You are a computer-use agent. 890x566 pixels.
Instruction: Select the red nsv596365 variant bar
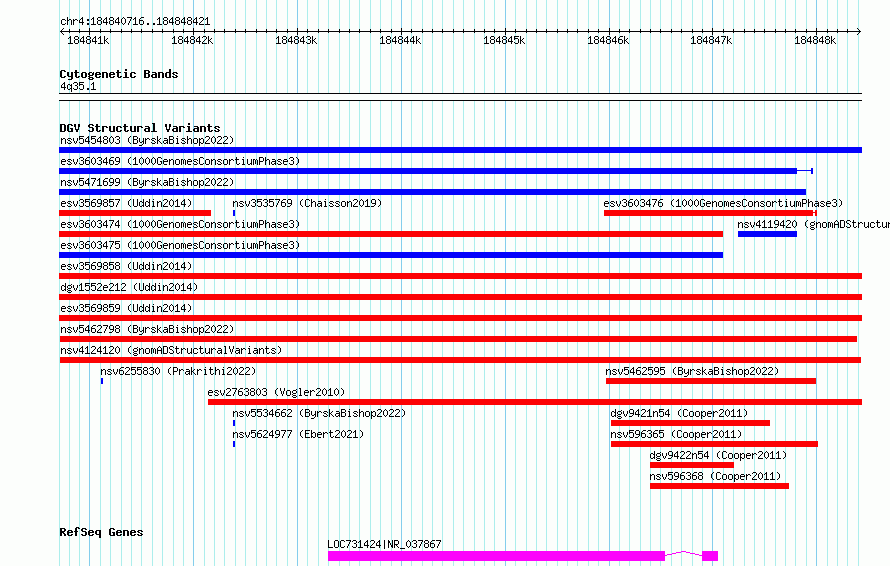[715, 444]
